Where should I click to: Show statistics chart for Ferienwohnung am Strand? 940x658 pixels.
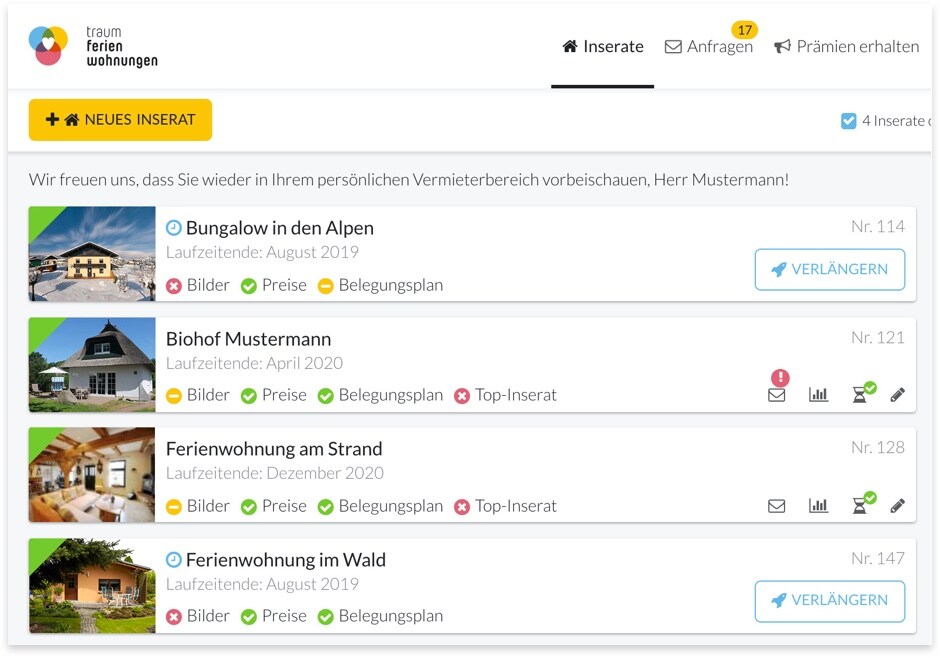pyautogui.click(x=818, y=506)
